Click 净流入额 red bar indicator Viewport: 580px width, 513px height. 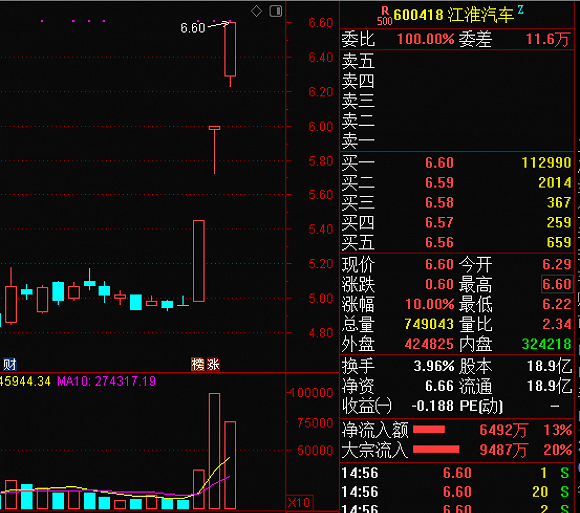[x=429, y=429]
